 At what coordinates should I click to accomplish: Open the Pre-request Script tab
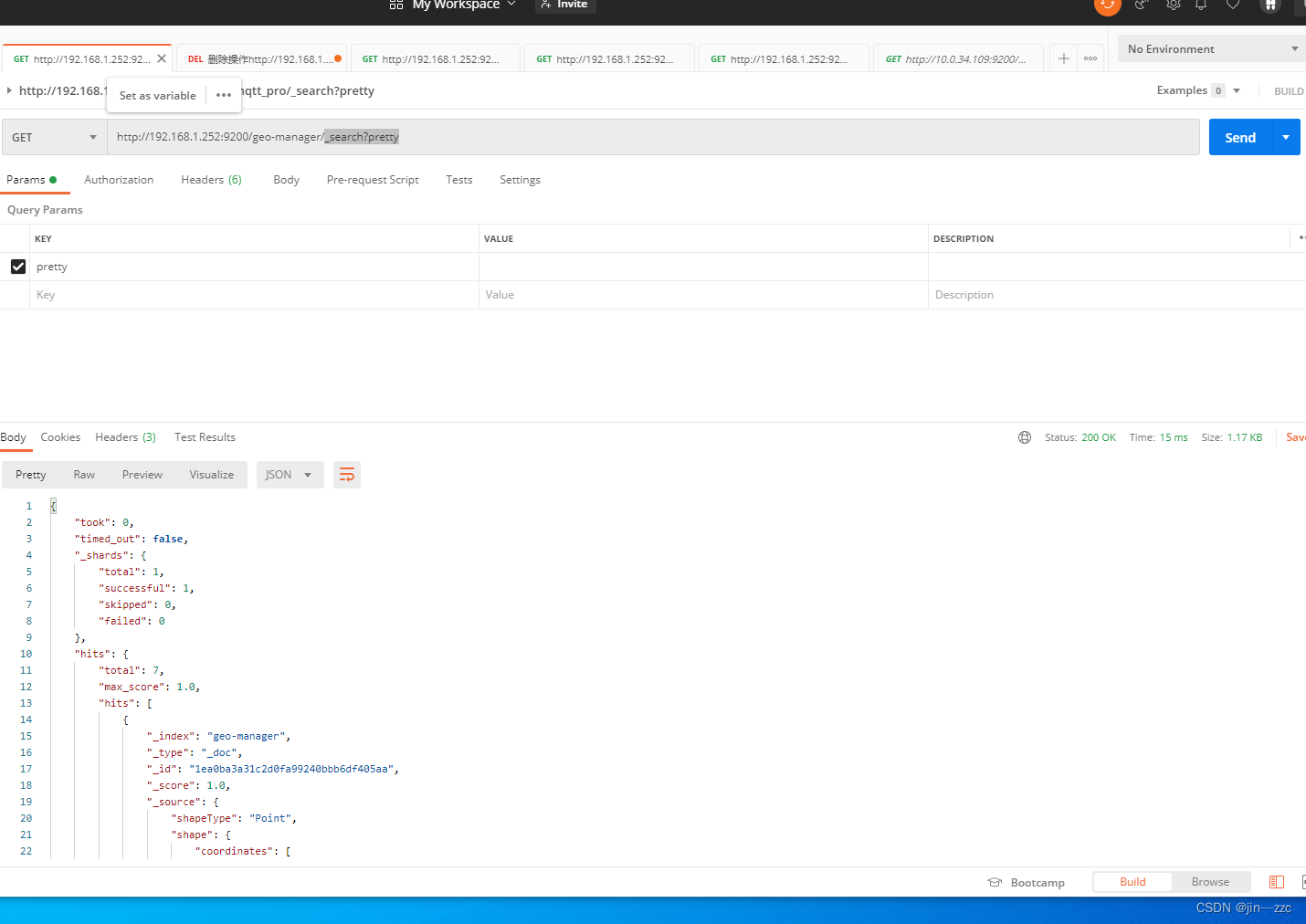click(x=373, y=180)
